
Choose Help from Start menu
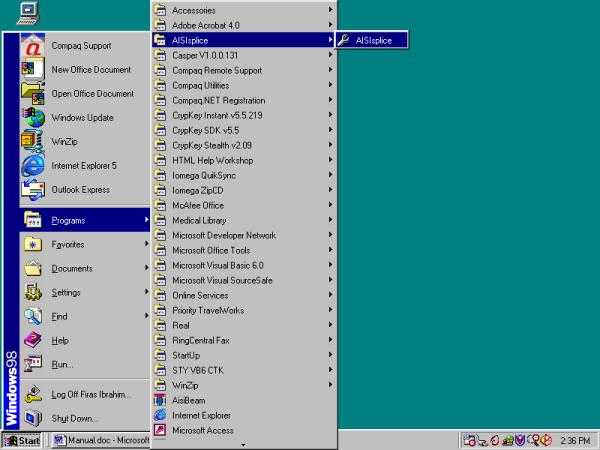pos(85,340)
